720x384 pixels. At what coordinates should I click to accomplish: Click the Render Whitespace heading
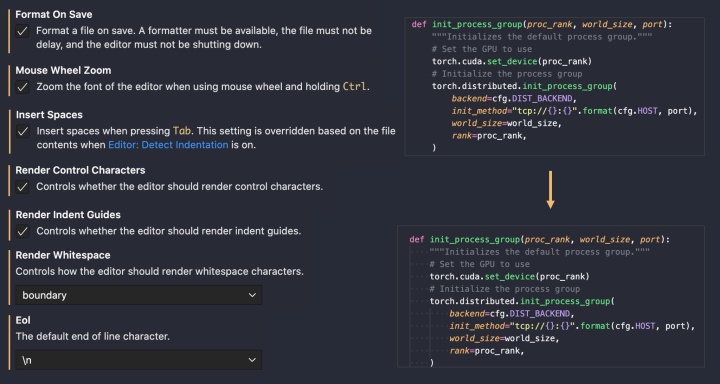point(63,255)
